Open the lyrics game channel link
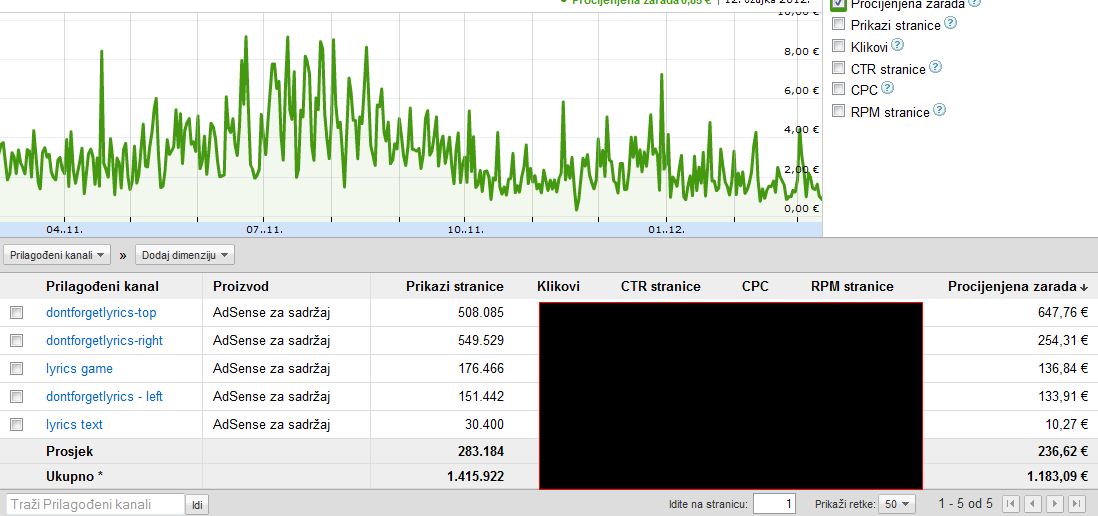Viewport: 1098px width, 516px height. [79, 368]
